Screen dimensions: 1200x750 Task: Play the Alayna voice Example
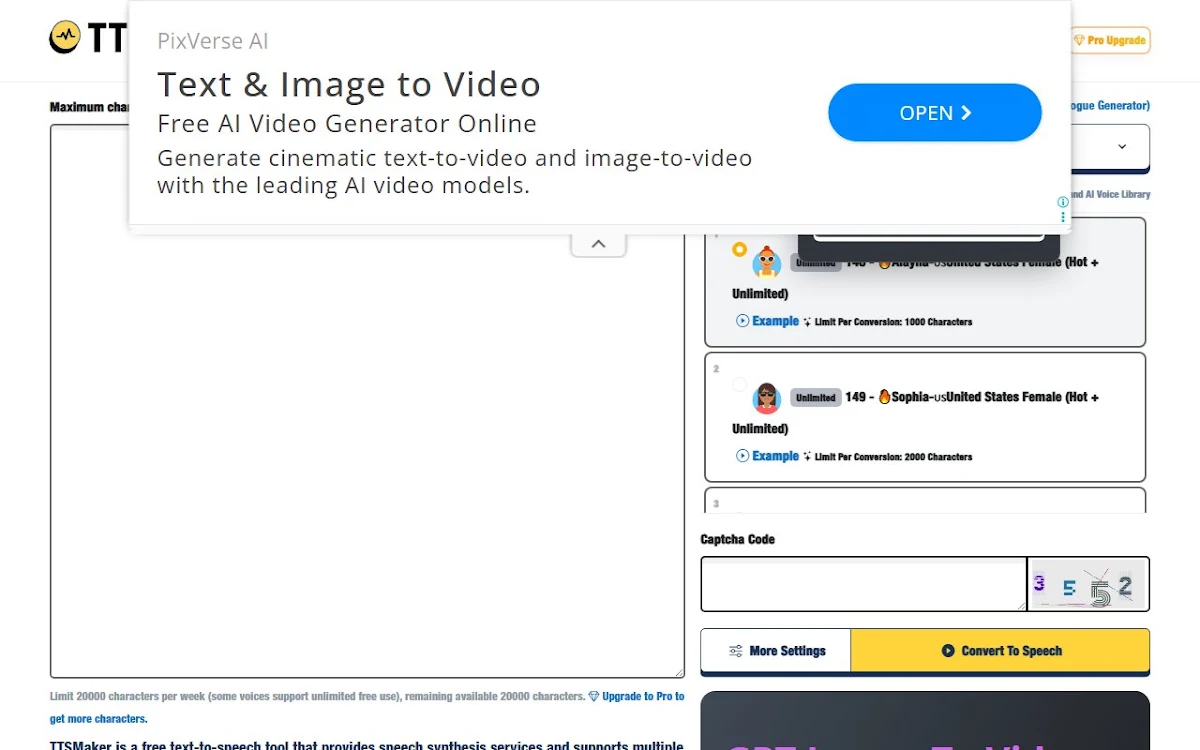(768, 321)
